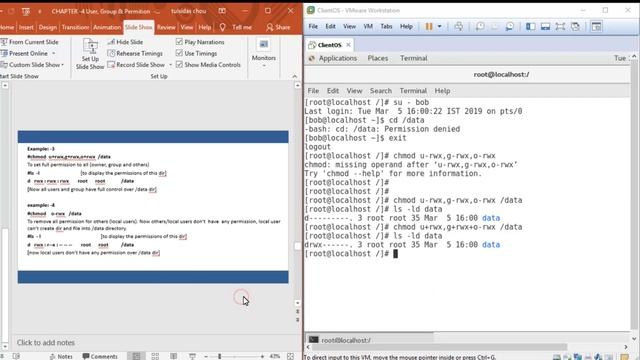Open VMware power options dropdown arrow
Image resolution: width=640 pixels, height=360 pixels.
pos(440,27)
